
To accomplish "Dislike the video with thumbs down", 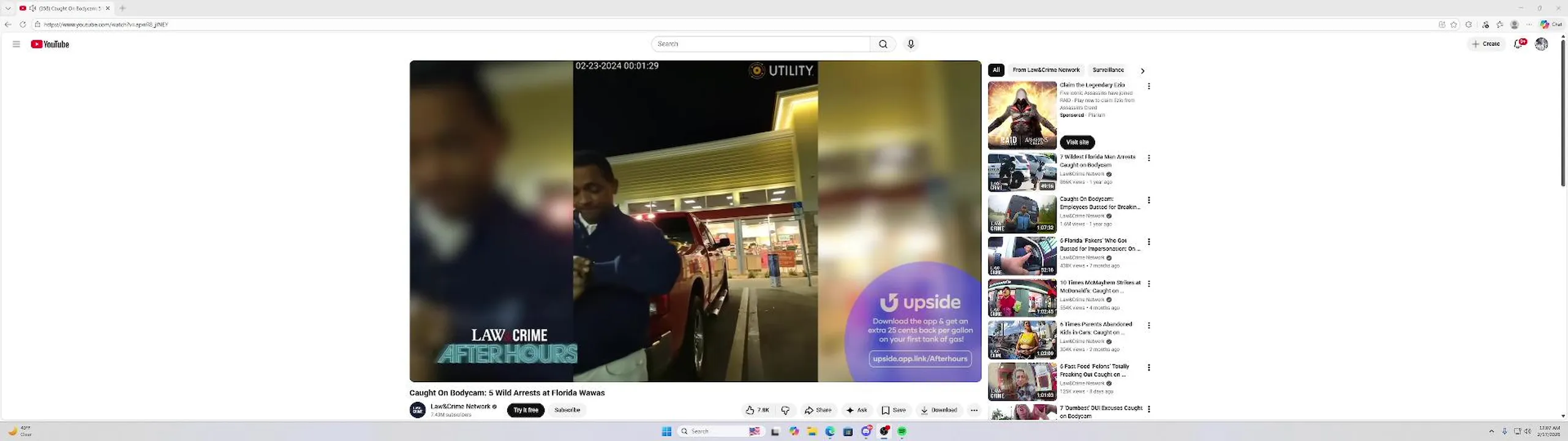I will [785, 410].
